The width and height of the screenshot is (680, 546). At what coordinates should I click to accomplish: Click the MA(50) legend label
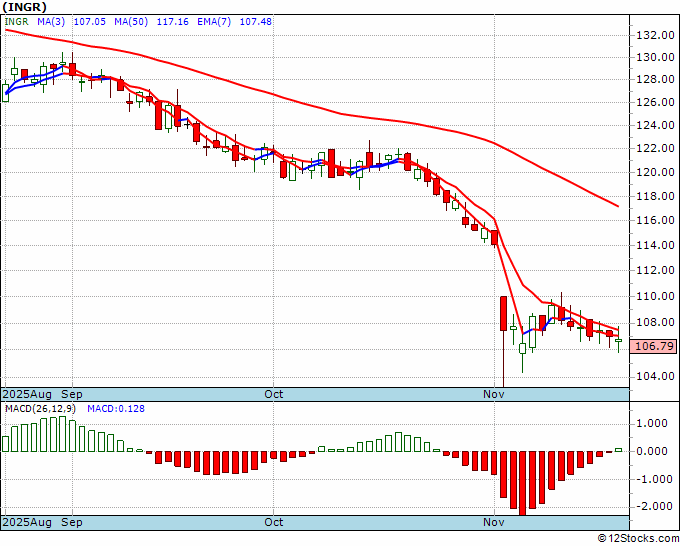click(131, 21)
